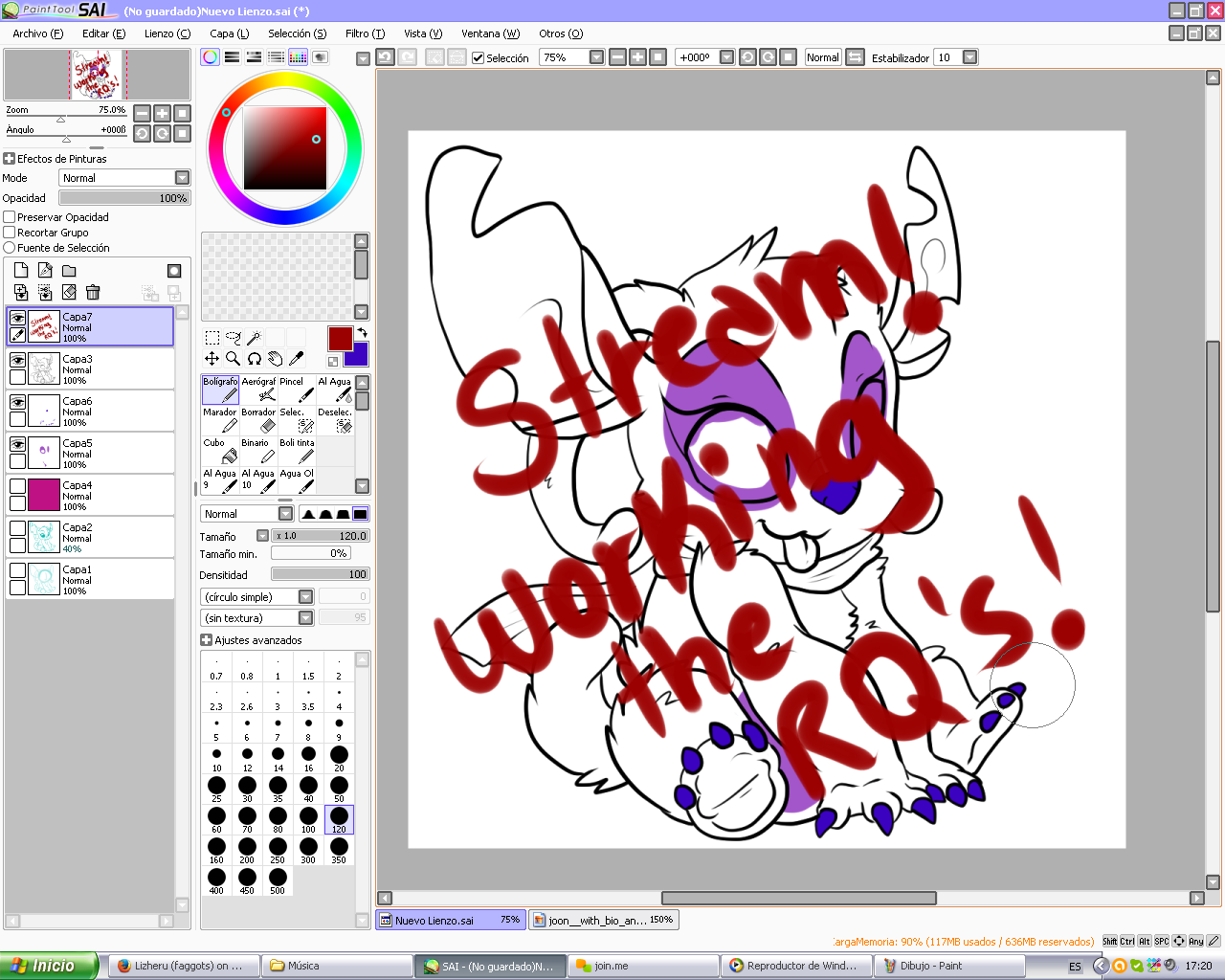This screenshot has width=1225, height=980.
Task: Open the Lienzo menu
Action: tap(167, 33)
